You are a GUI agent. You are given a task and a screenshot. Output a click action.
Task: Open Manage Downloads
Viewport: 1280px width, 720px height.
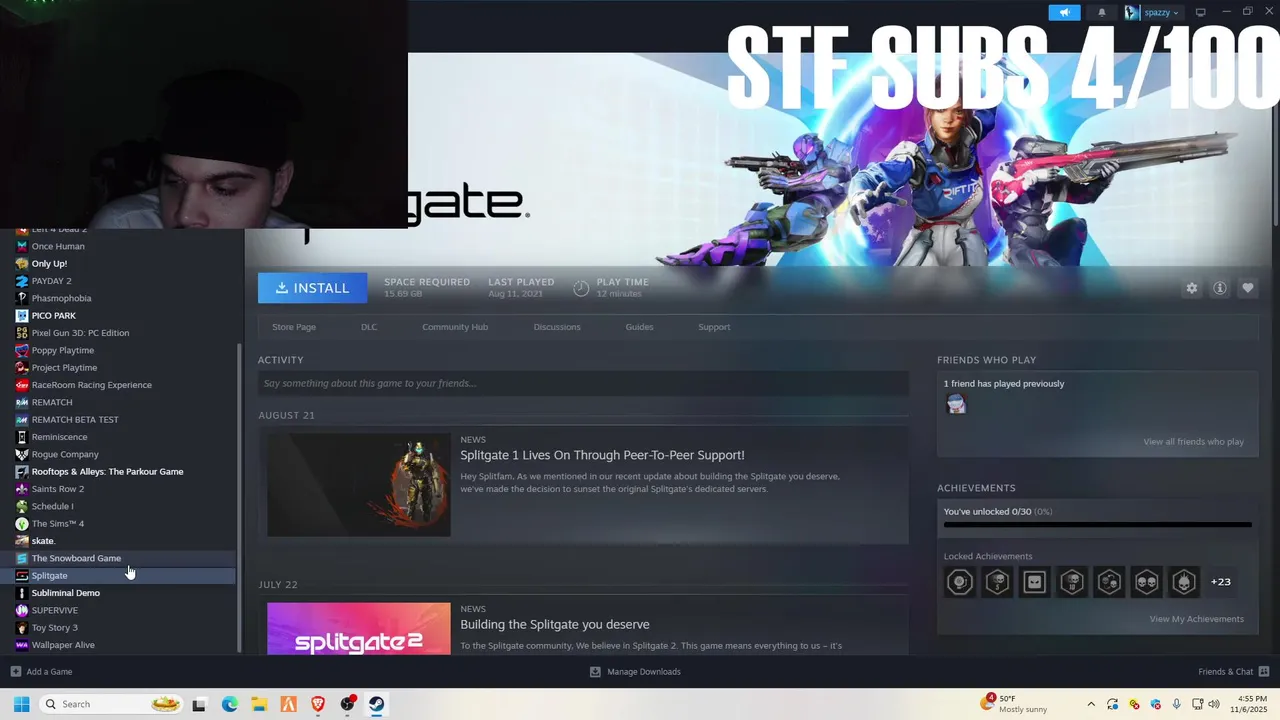pyautogui.click(x=635, y=672)
